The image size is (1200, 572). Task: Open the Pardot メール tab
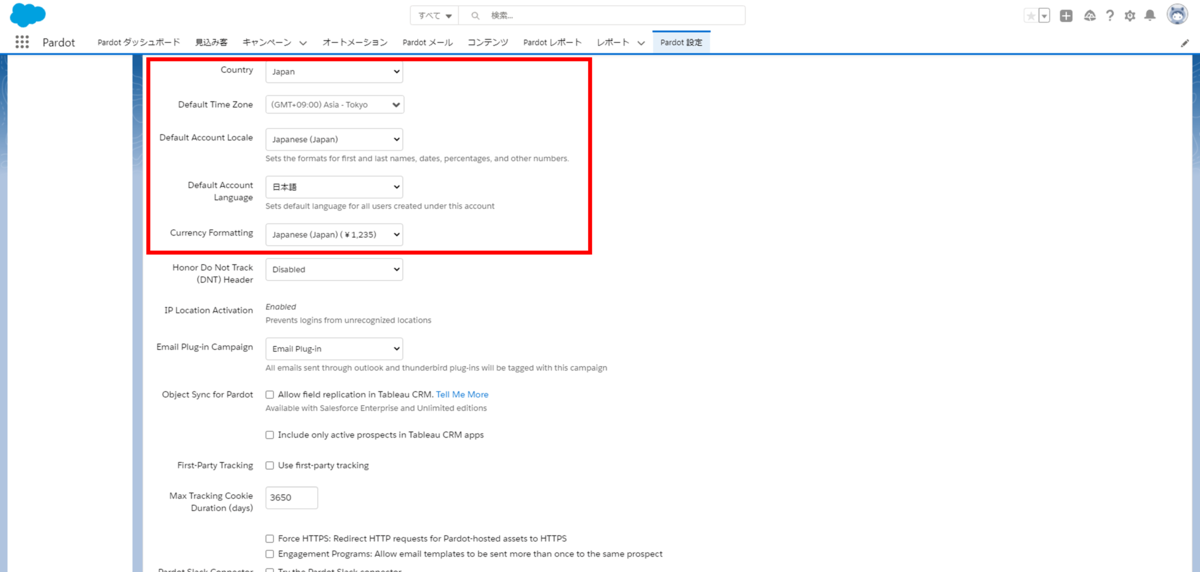pos(428,43)
